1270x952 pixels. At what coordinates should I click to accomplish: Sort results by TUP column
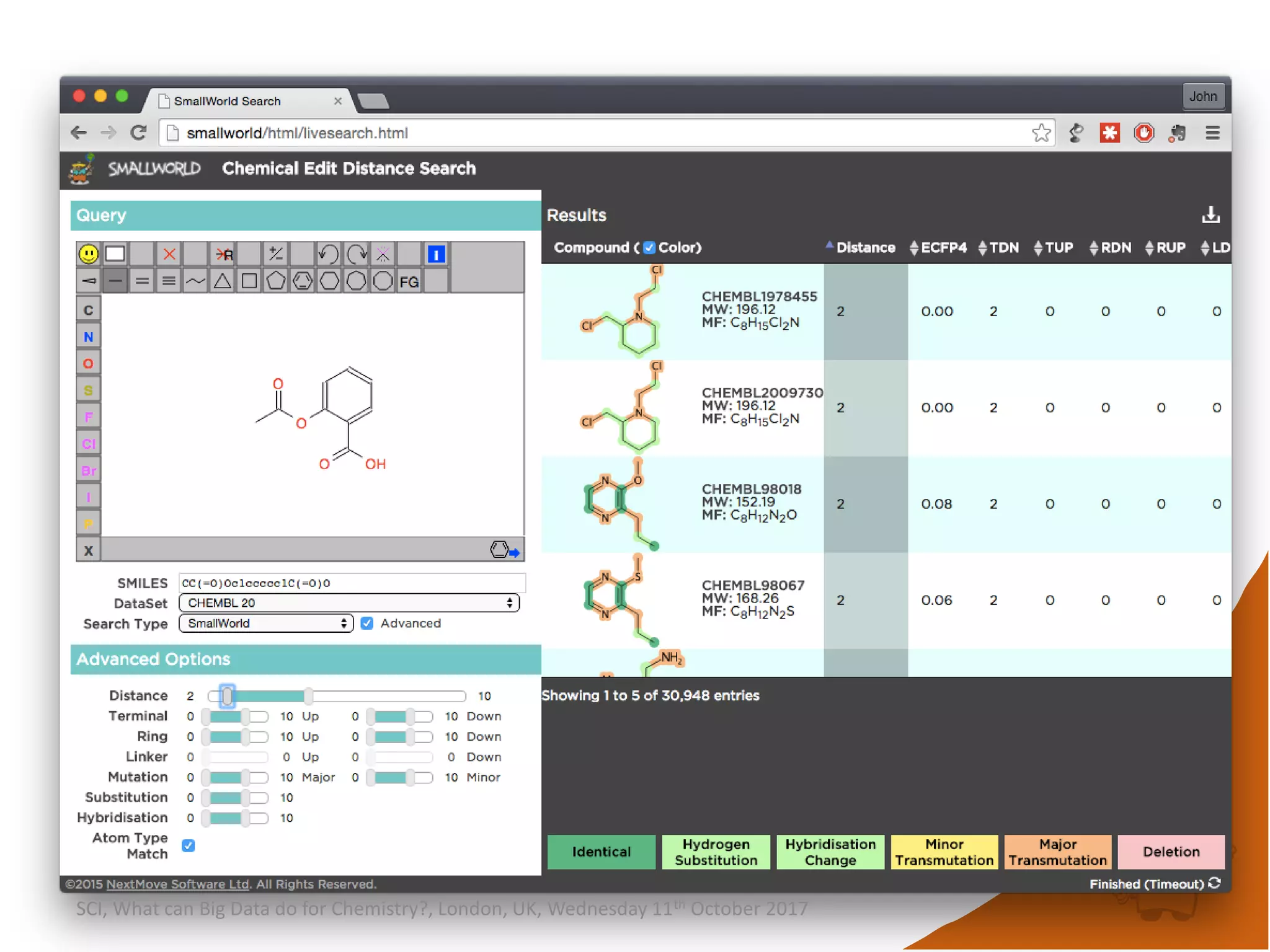(1054, 247)
